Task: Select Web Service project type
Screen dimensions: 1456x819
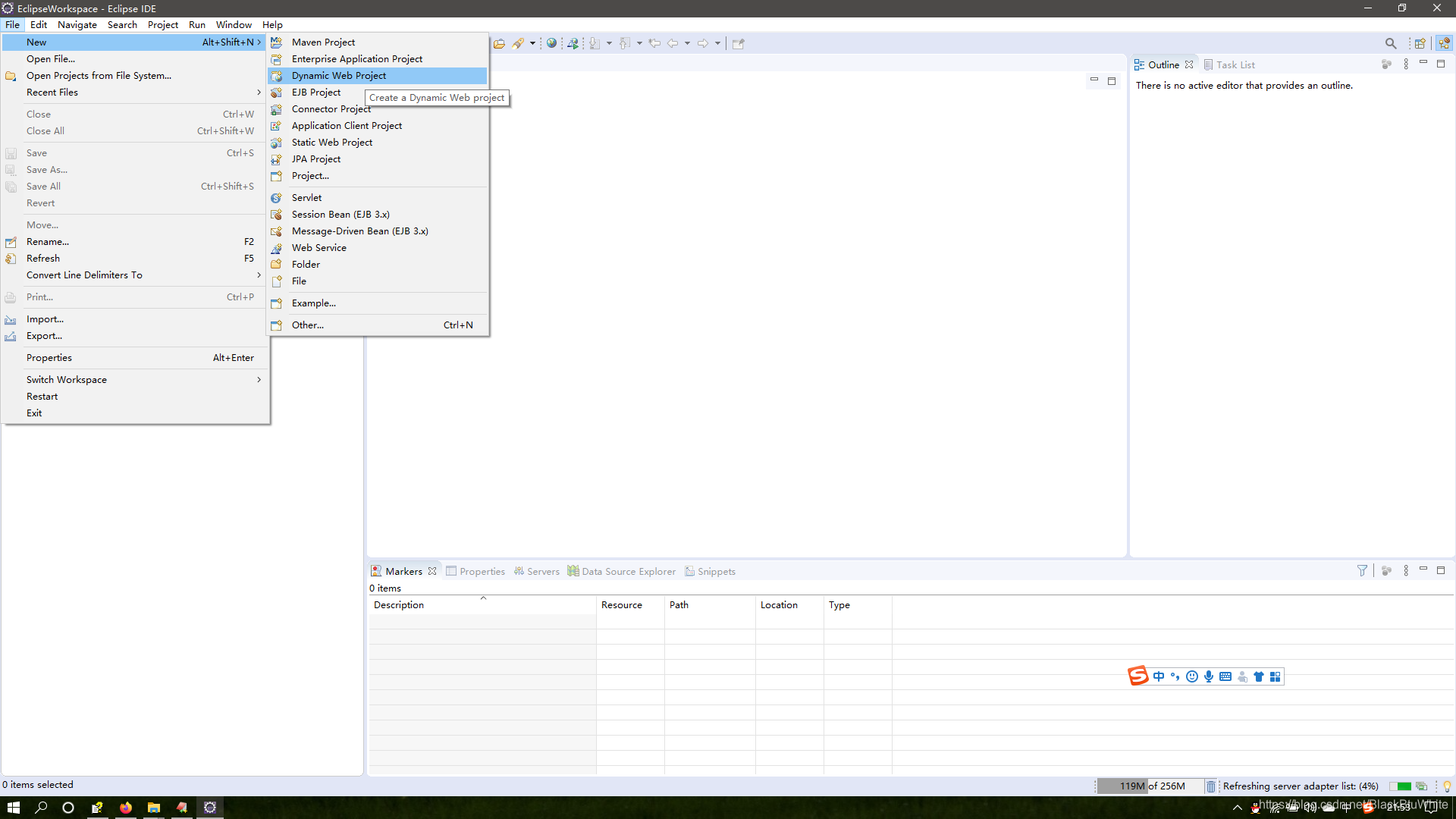Action: (318, 247)
